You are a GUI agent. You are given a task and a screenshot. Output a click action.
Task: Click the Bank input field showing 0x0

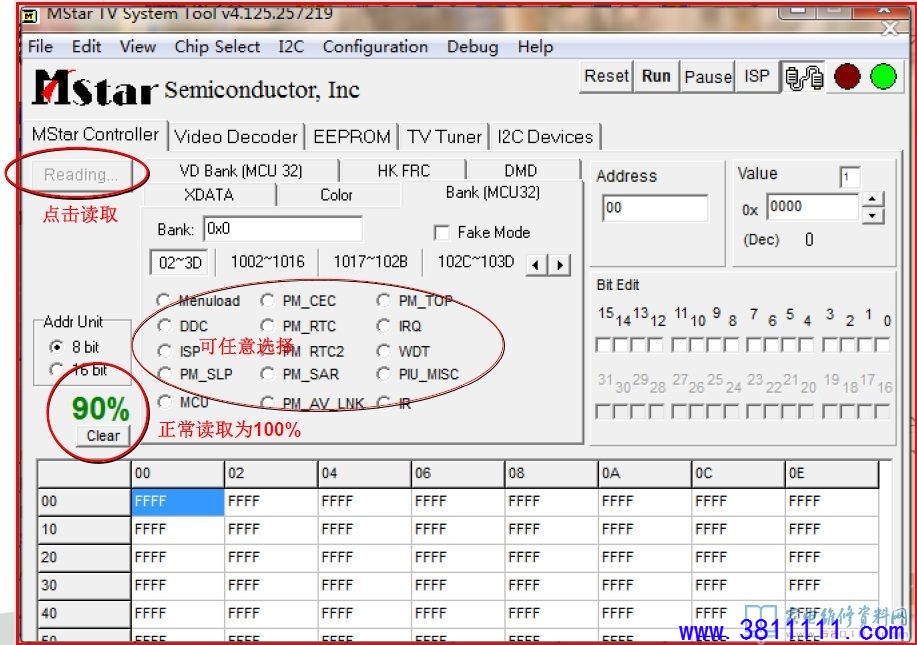point(282,229)
